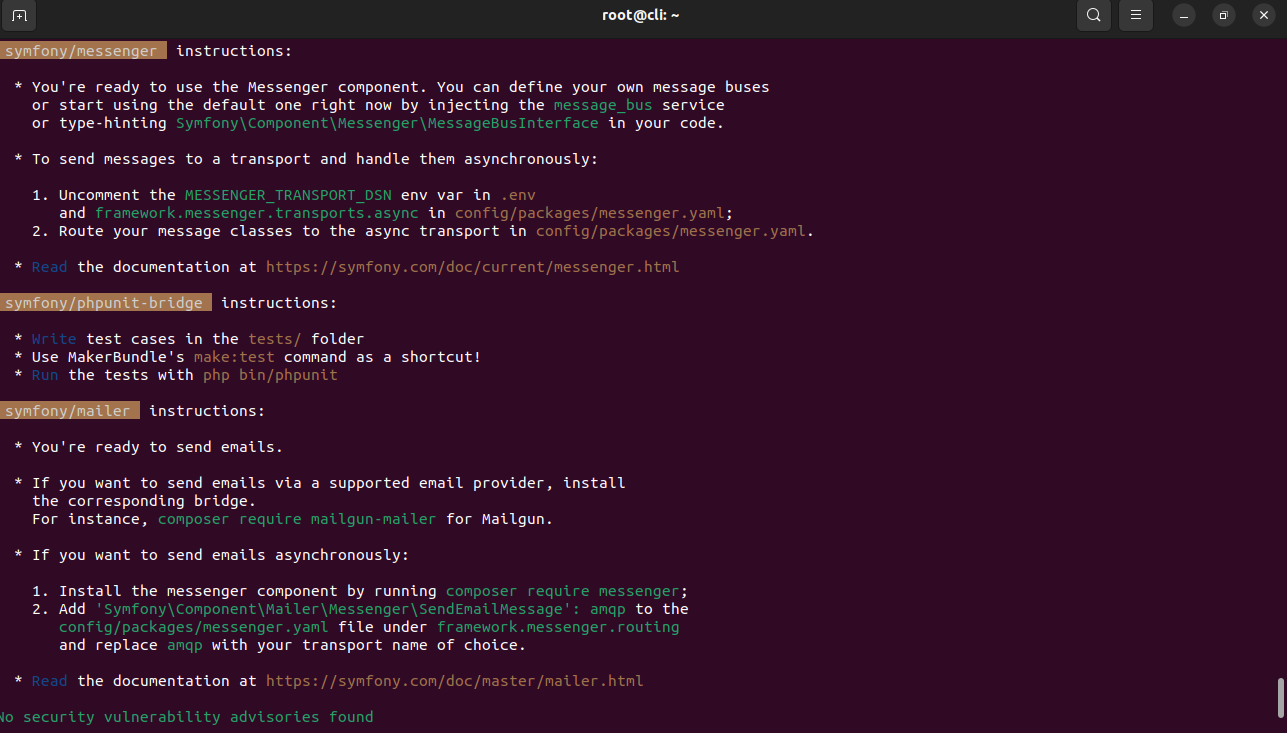Screen dimensions: 1287x733
Task: Click the root@cli title bar text
Action: (643, 15)
